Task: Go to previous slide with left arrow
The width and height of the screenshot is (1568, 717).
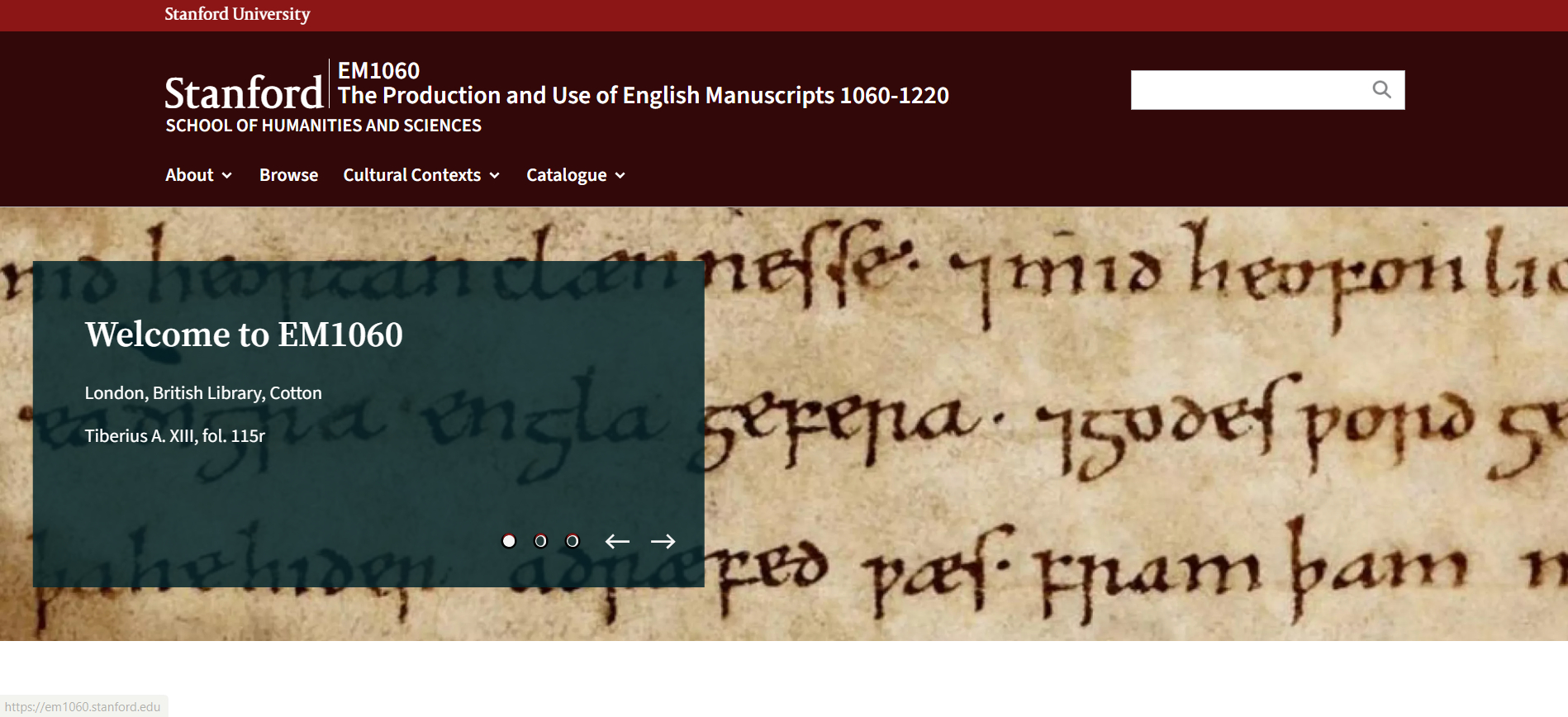Action: [617, 541]
